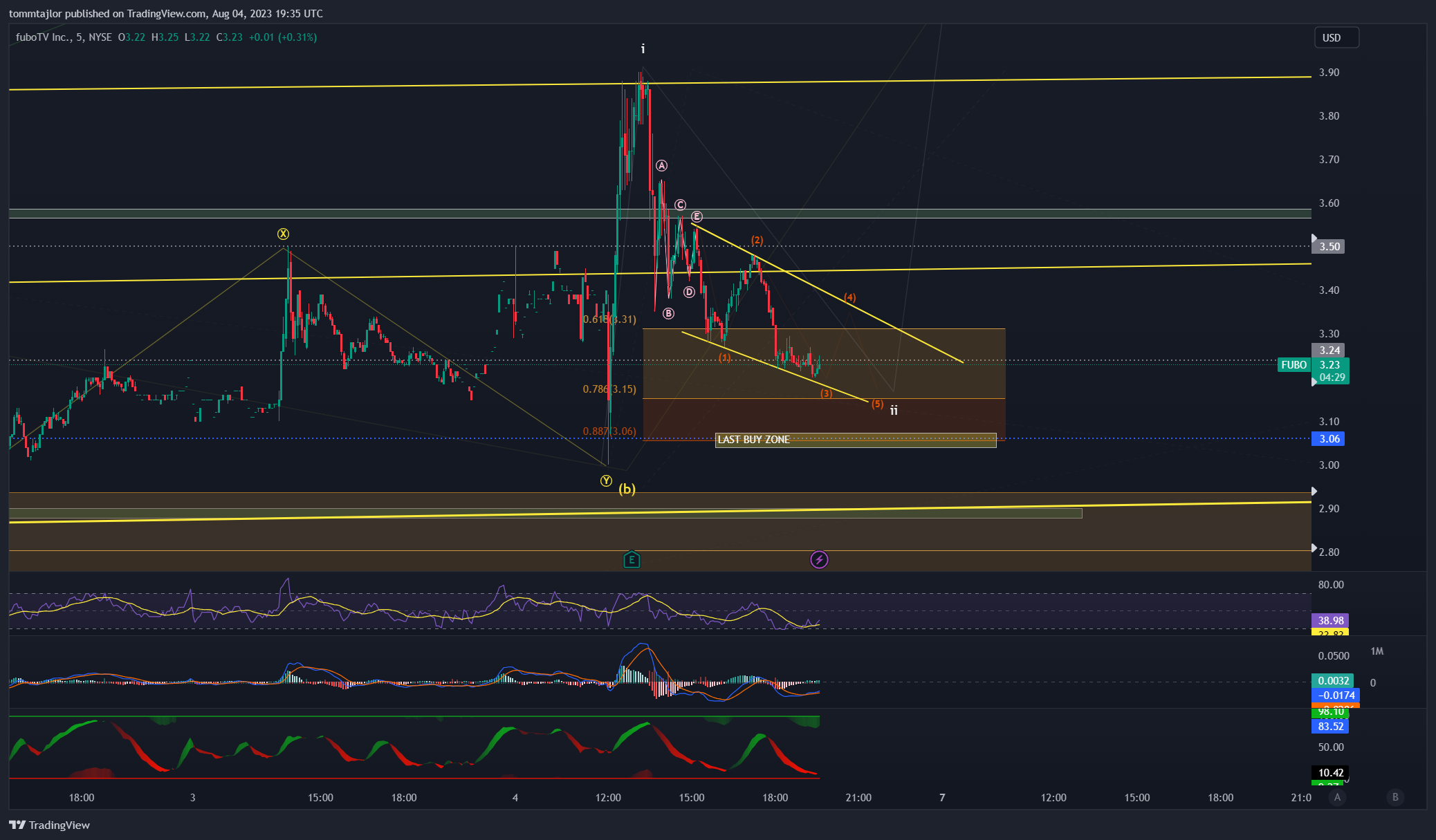Click the yellow (b) wave label

point(627,489)
